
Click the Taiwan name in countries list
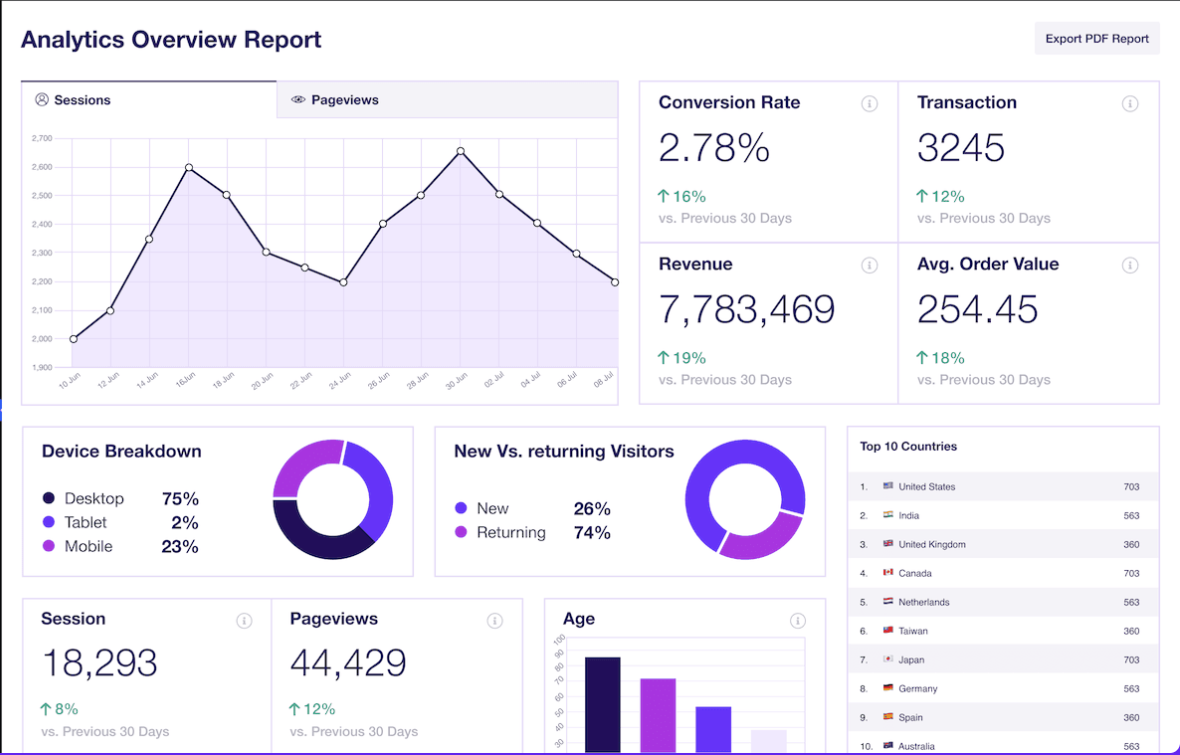[913, 631]
